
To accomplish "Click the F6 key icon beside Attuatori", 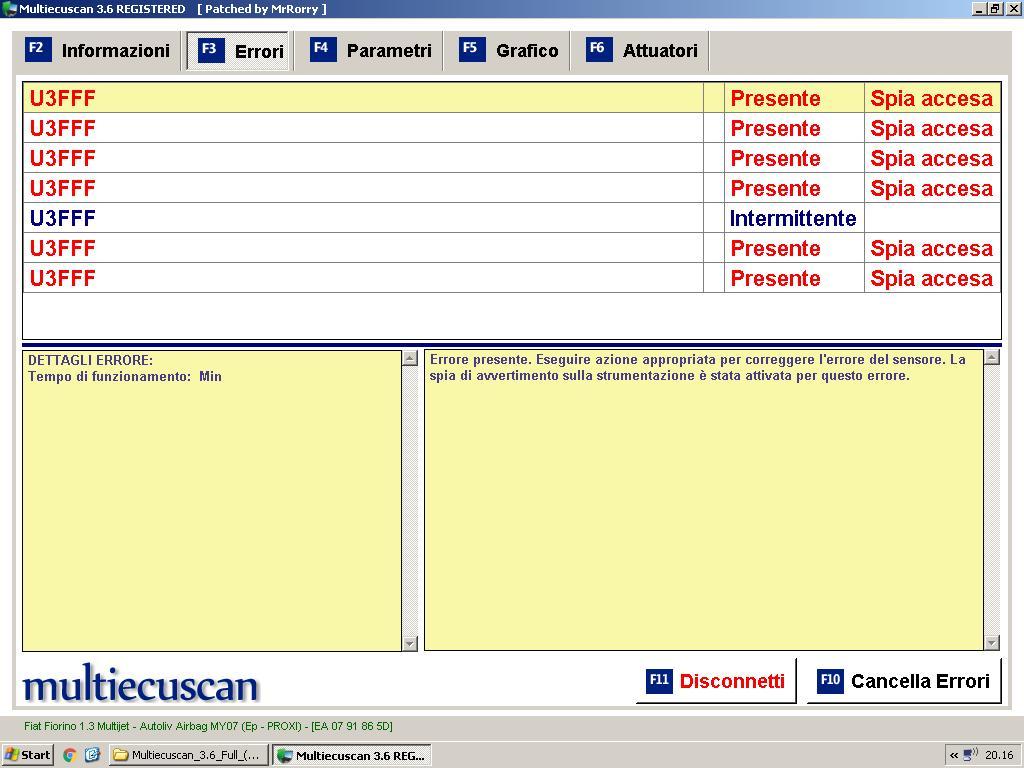I will [x=599, y=49].
